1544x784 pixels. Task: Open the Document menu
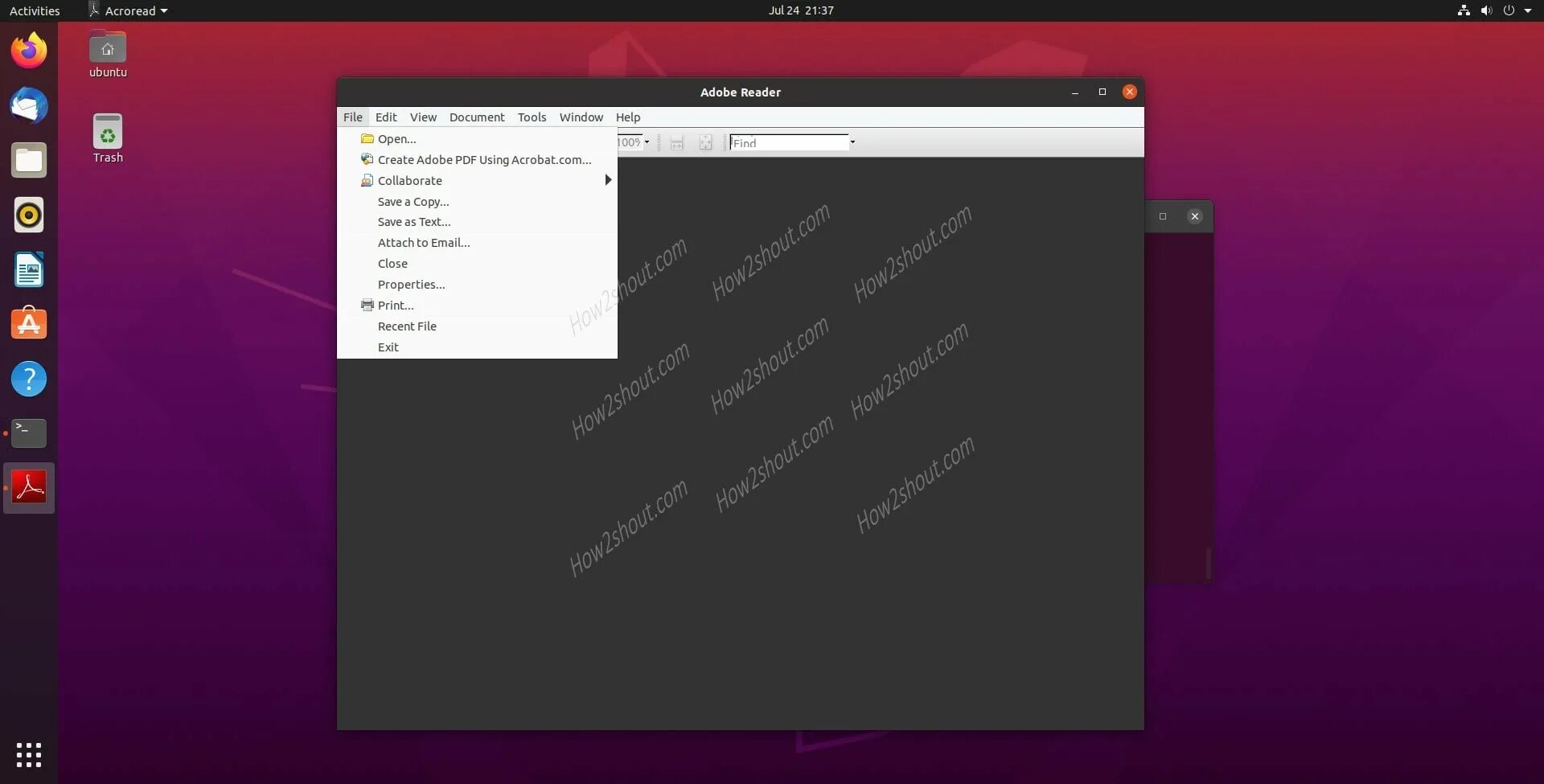477,117
